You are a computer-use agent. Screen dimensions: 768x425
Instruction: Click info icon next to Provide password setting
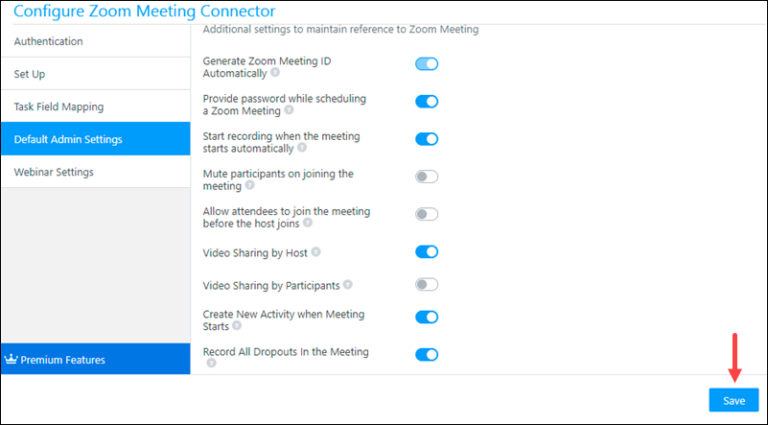(x=289, y=111)
